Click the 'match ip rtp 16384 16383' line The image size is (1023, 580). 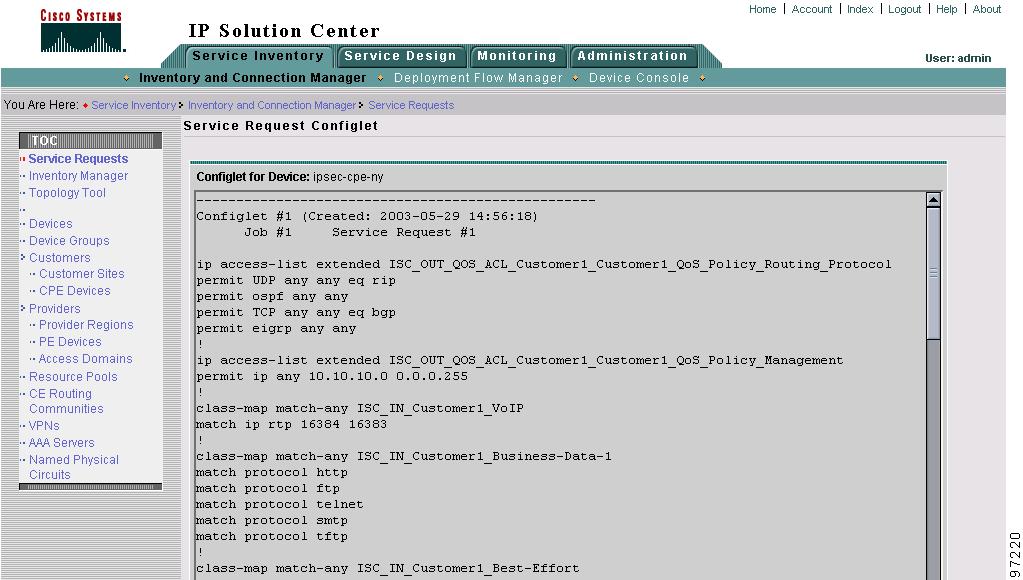(x=292, y=424)
